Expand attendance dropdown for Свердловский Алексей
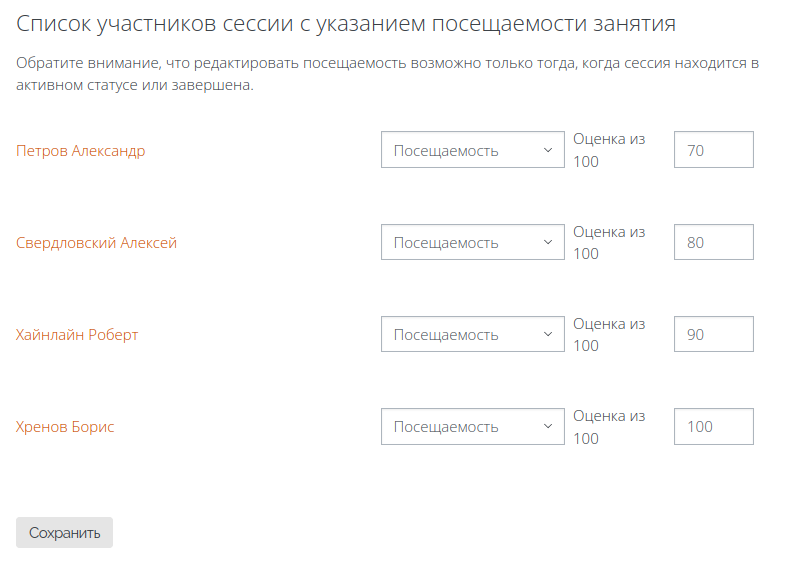This screenshot has width=789, height=577. click(472, 242)
